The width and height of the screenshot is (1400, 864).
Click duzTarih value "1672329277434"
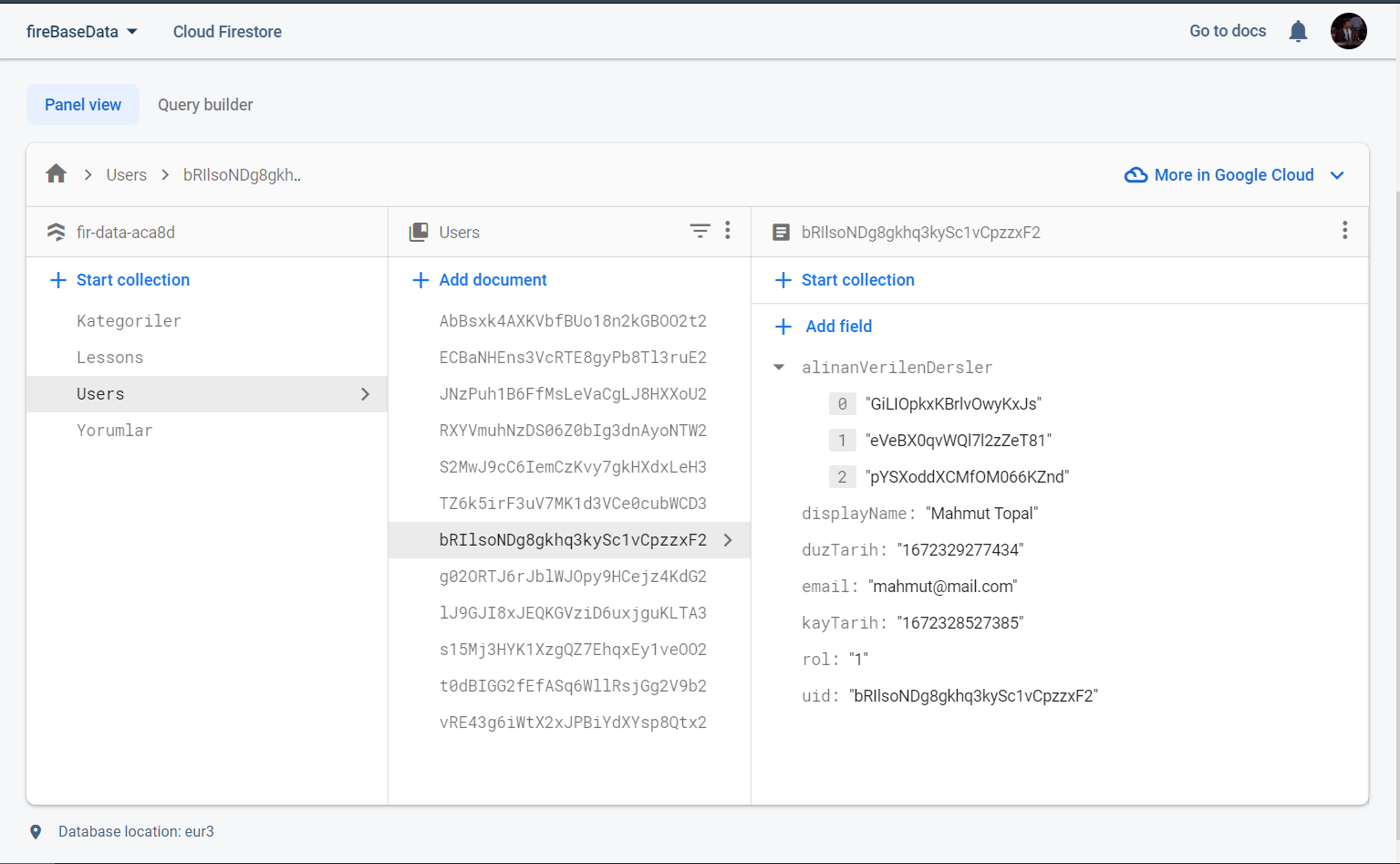point(959,550)
